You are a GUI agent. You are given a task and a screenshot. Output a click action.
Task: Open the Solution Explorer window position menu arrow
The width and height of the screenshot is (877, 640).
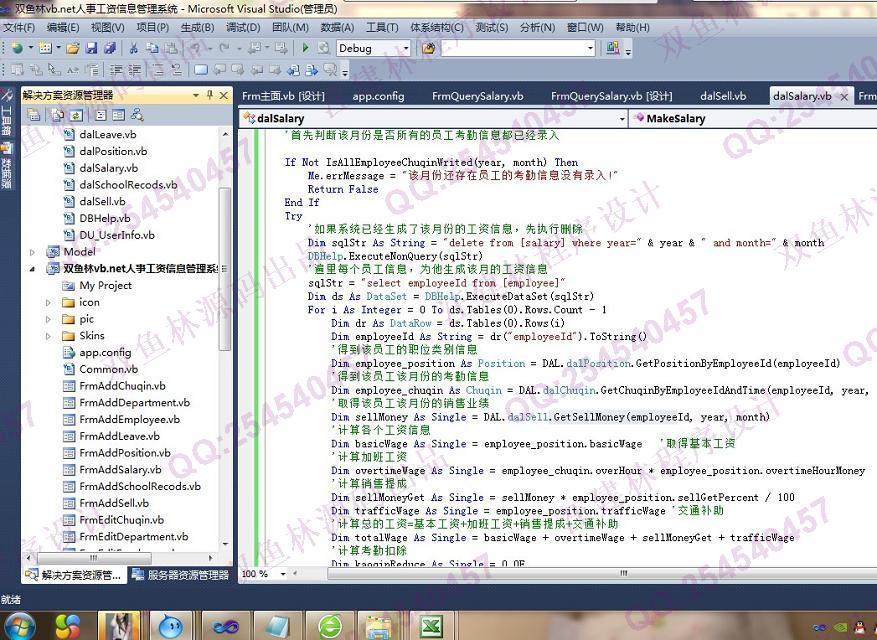[x=196, y=95]
